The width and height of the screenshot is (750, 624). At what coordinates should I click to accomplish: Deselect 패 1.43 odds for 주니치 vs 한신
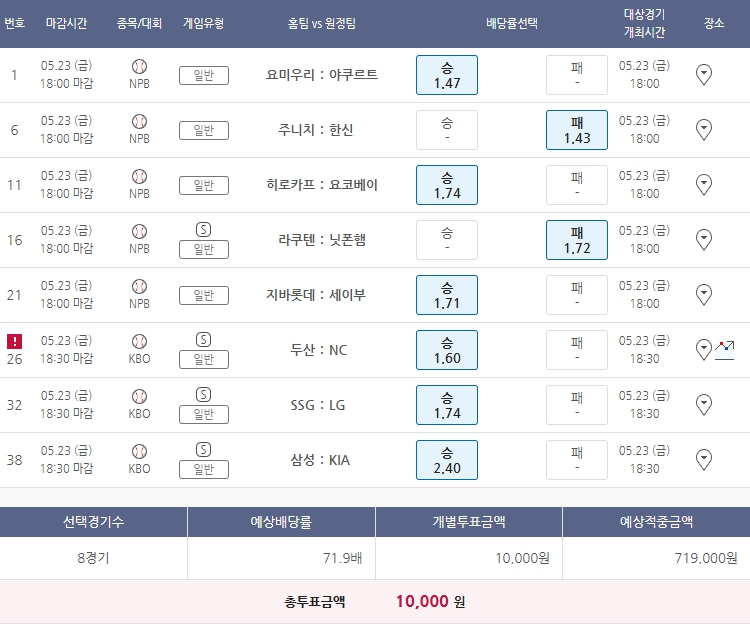point(577,130)
